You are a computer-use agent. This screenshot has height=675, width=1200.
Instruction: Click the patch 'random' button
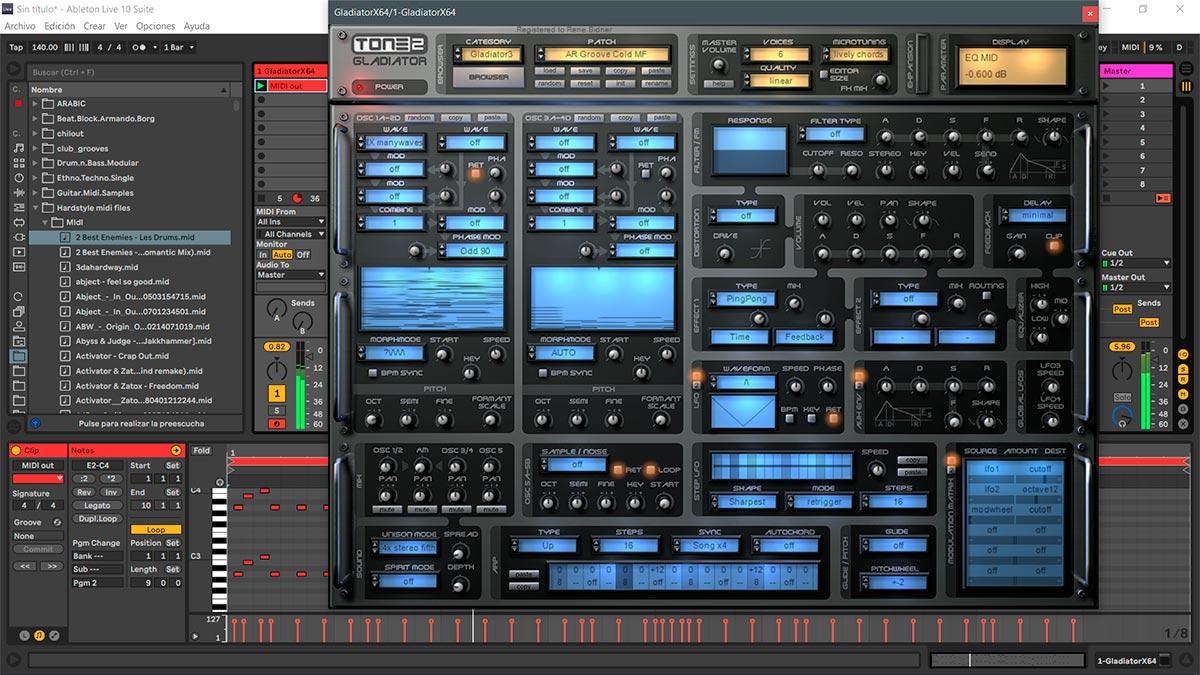click(550, 84)
